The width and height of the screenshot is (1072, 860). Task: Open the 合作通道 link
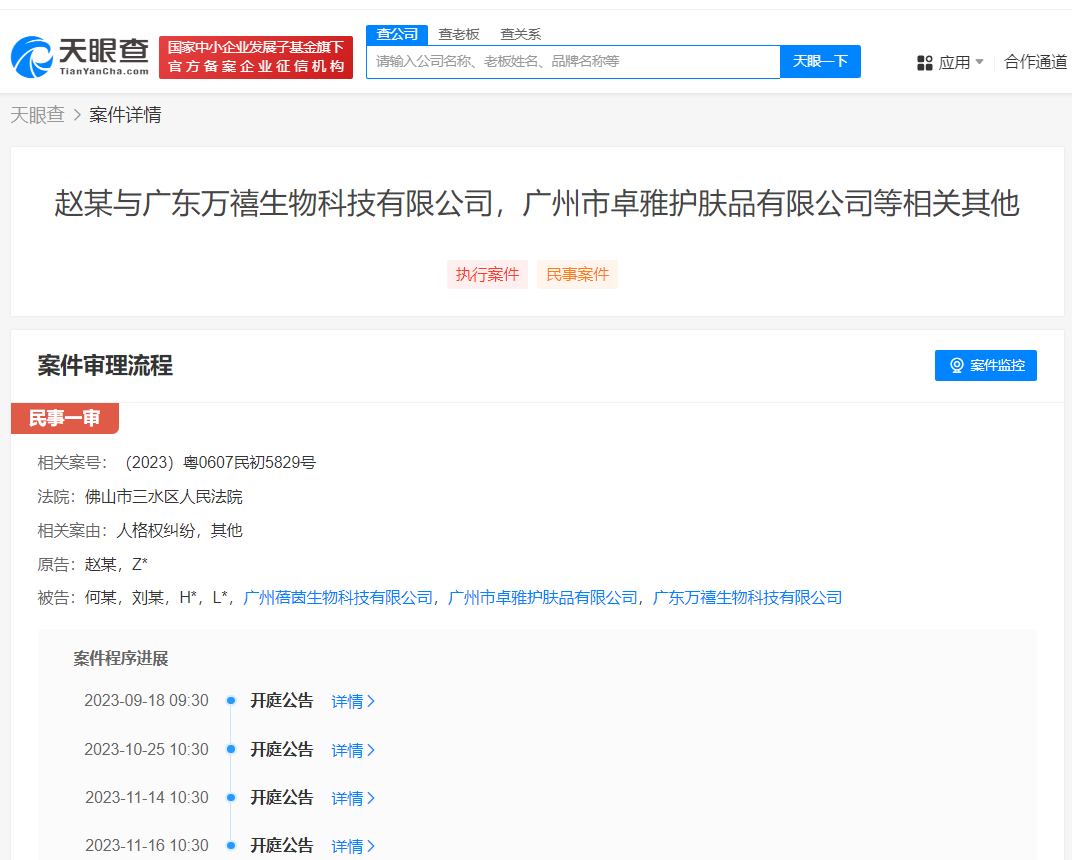tap(1038, 61)
